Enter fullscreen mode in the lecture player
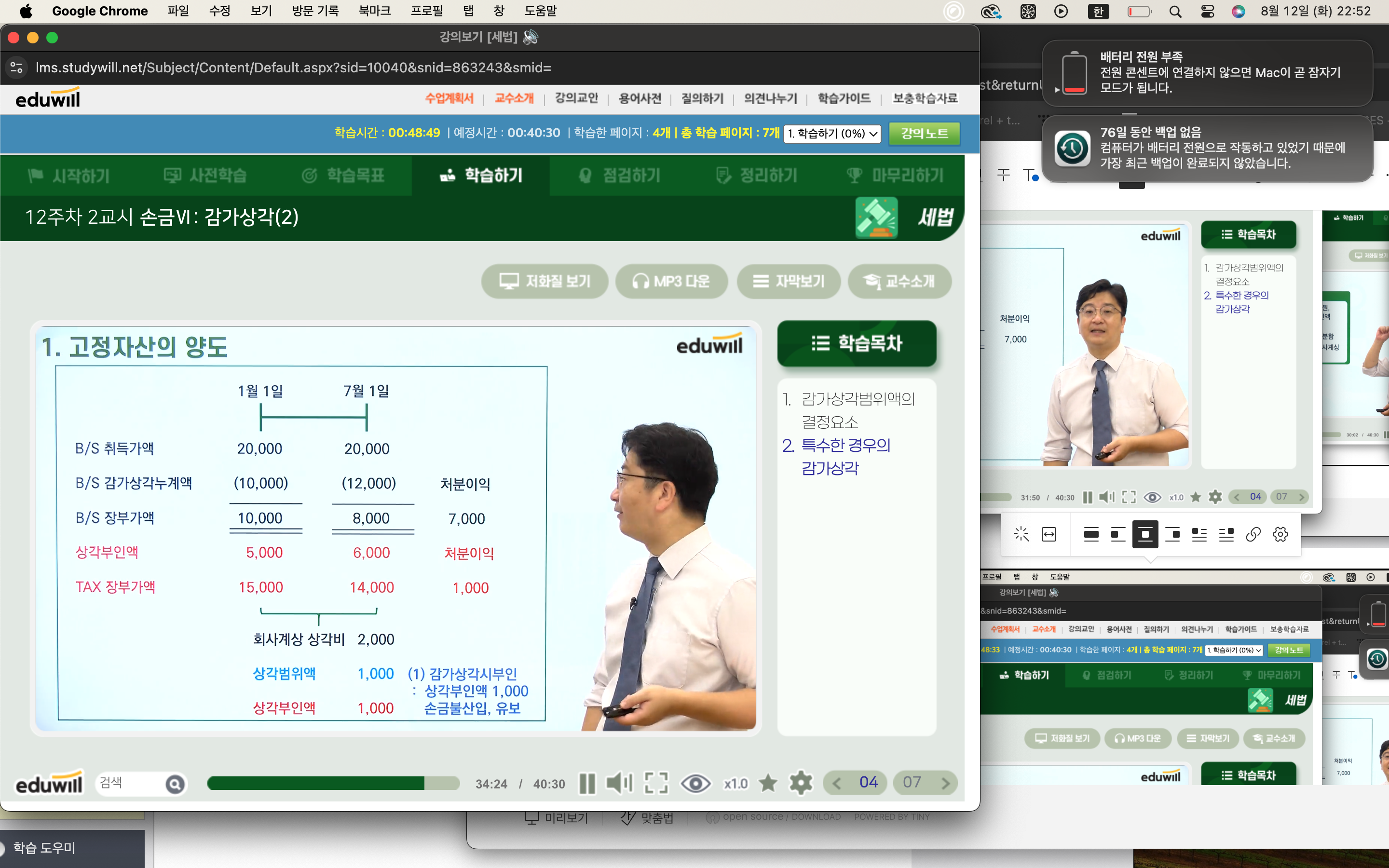Viewport: 1389px width, 868px height. pyautogui.click(x=656, y=783)
